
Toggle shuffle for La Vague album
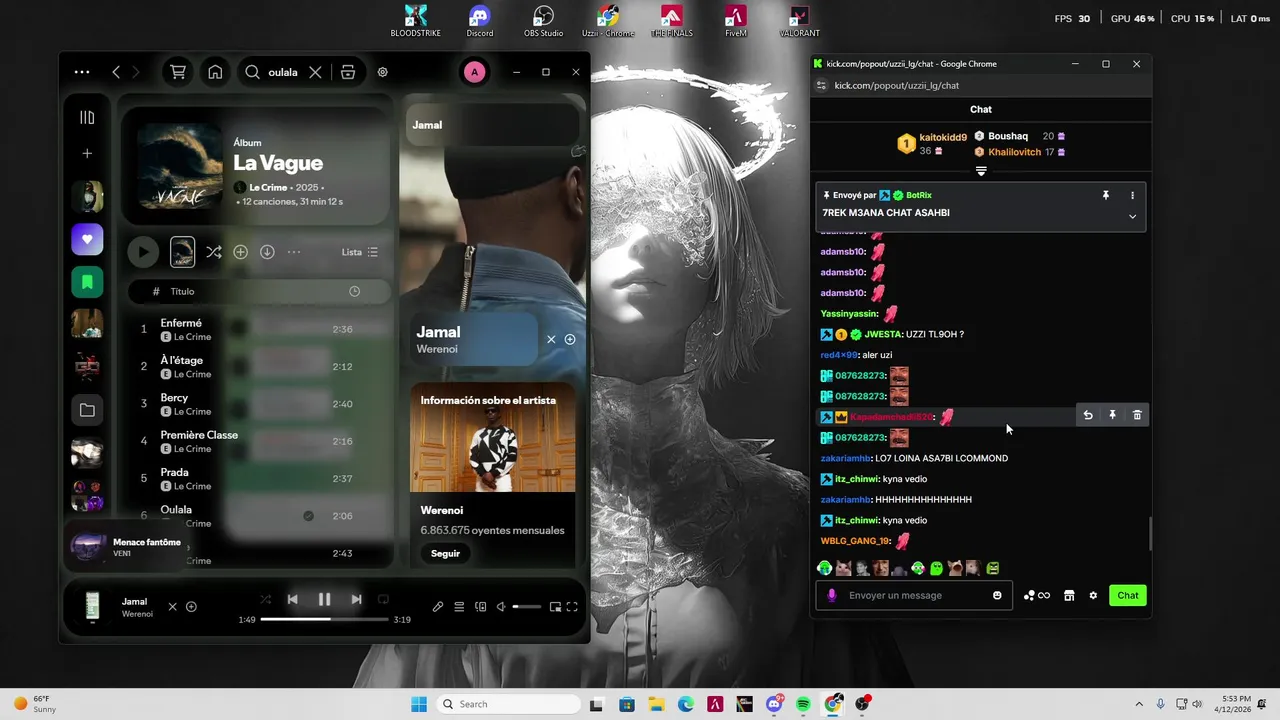(213, 252)
